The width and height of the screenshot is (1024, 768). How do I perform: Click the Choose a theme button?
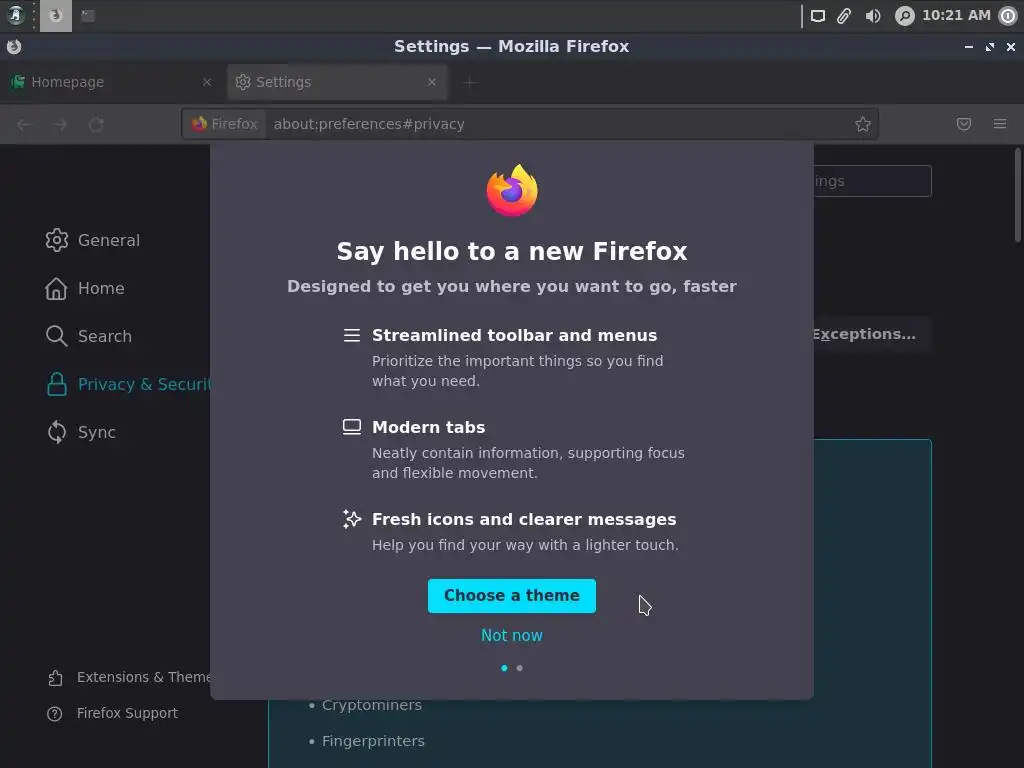(x=511, y=596)
